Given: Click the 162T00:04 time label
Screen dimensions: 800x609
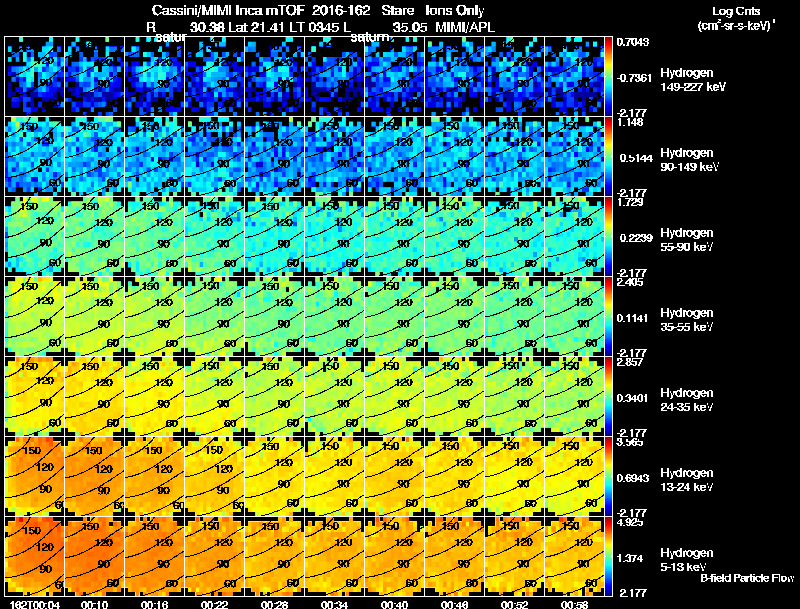Looking at the screenshot, I should click(x=34, y=604).
